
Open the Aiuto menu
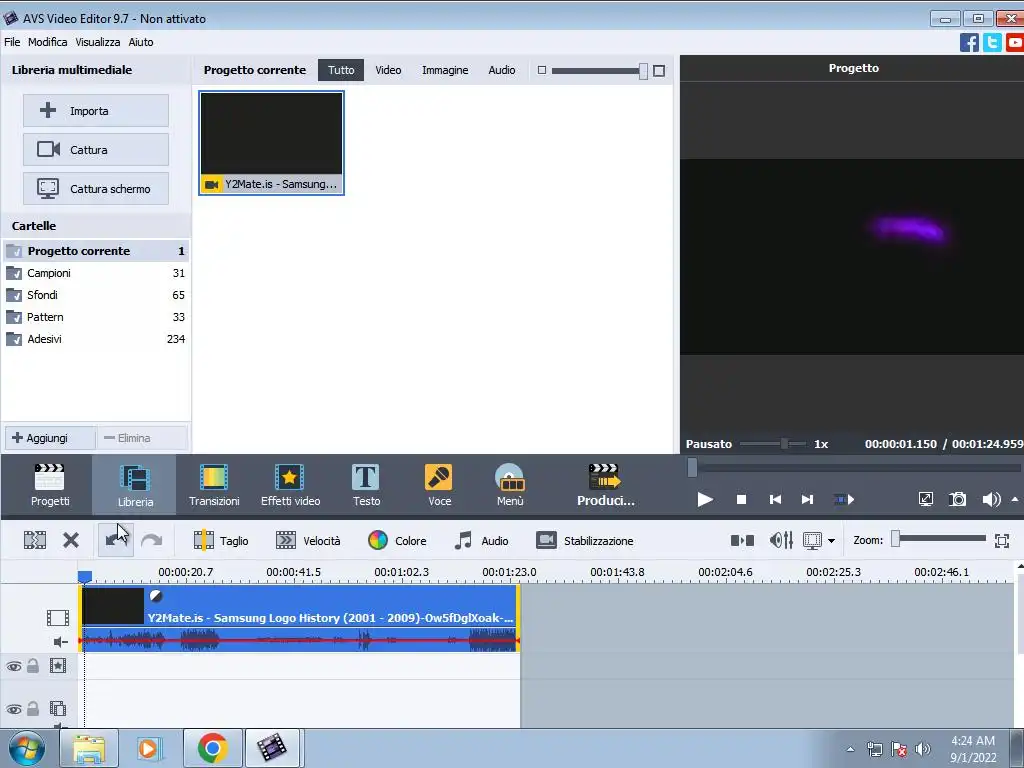pyautogui.click(x=140, y=42)
